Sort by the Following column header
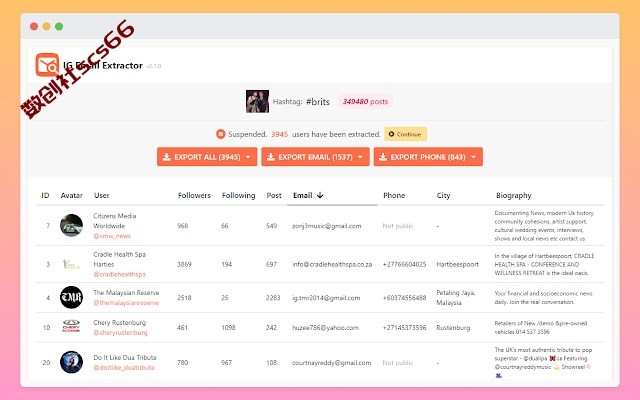 coord(238,195)
